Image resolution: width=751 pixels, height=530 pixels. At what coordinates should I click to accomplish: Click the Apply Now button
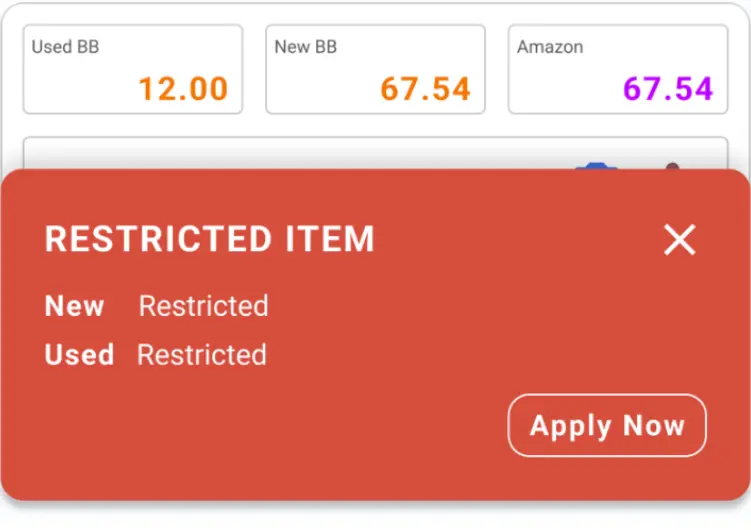[607, 426]
